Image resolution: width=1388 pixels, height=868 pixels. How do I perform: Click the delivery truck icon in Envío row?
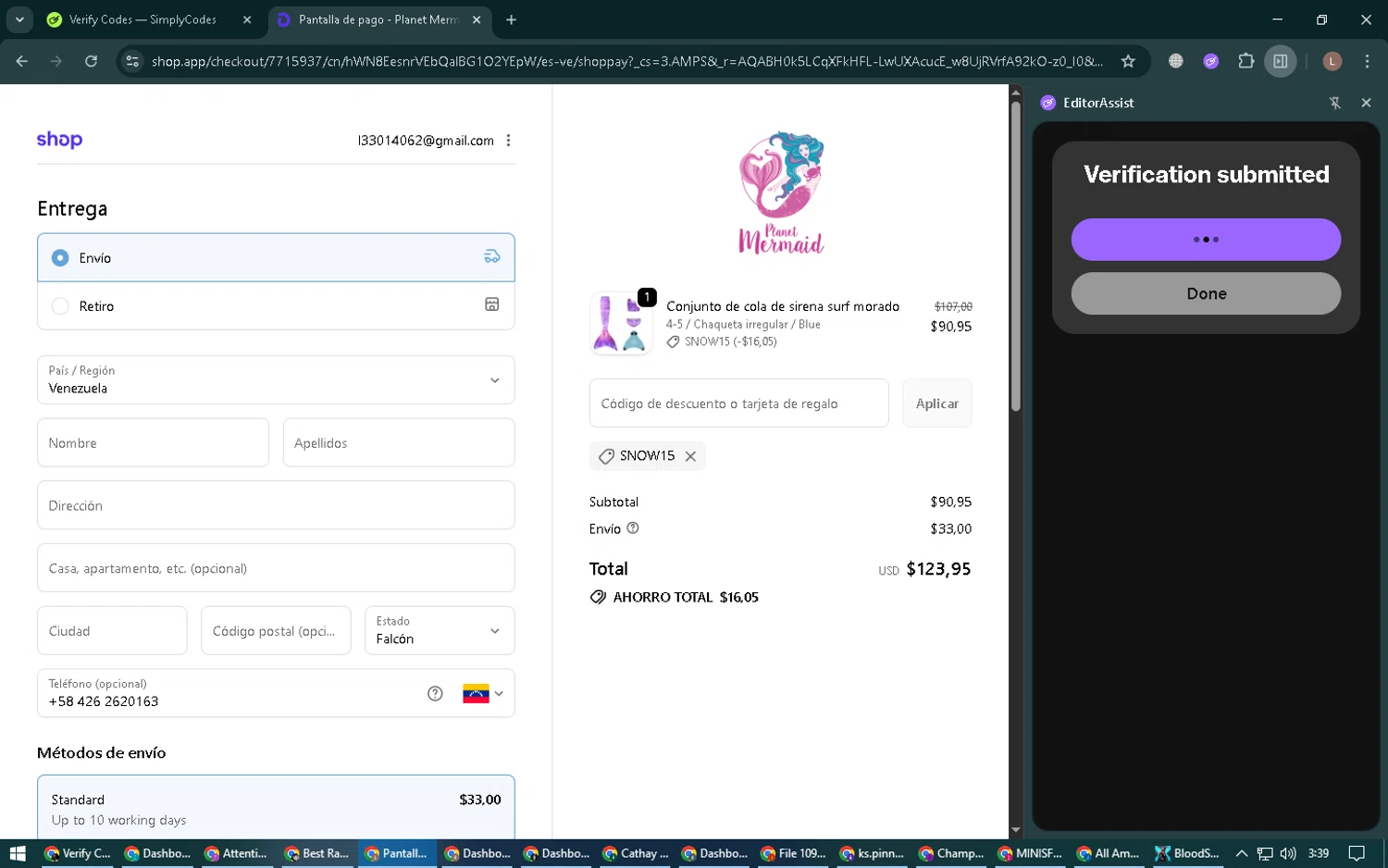coord(492,257)
